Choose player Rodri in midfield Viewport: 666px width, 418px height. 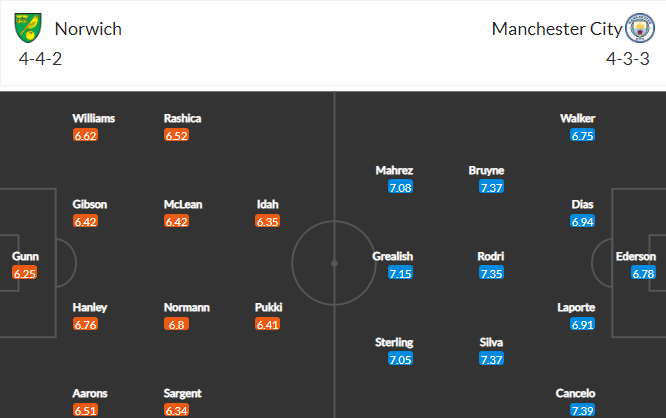pyautogui.click(x=491, y=256)
